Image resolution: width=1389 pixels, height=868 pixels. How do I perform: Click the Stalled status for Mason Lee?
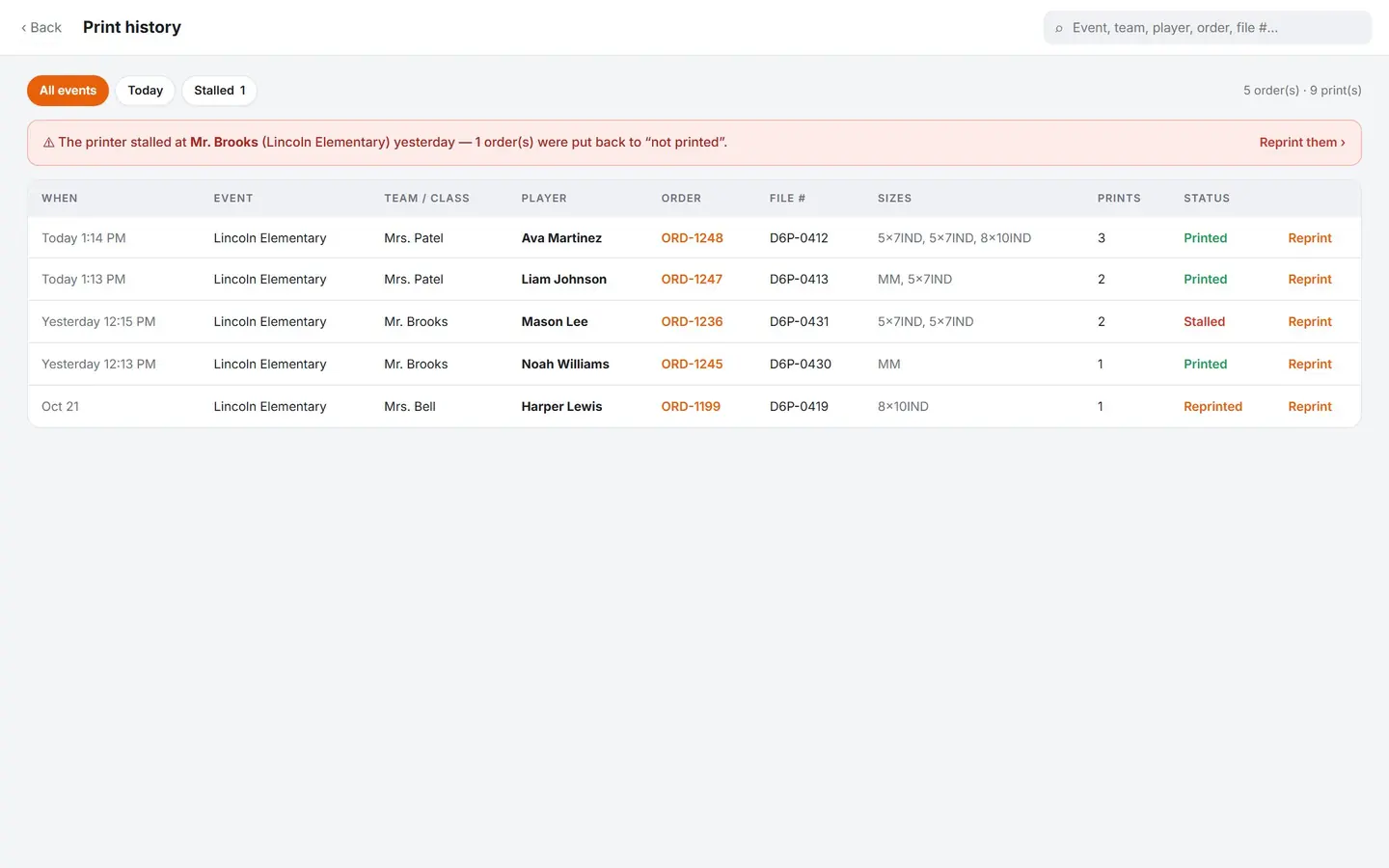pyautogui.click(x=1204, y=322)
